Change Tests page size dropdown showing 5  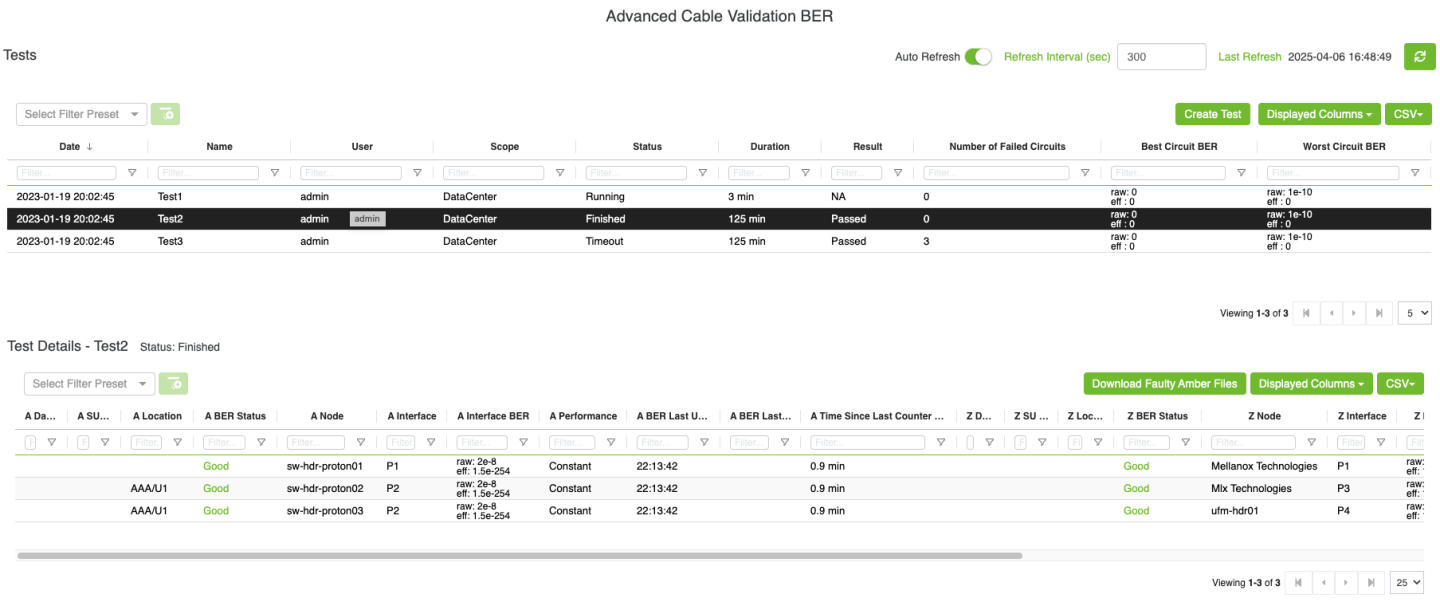1414,313
